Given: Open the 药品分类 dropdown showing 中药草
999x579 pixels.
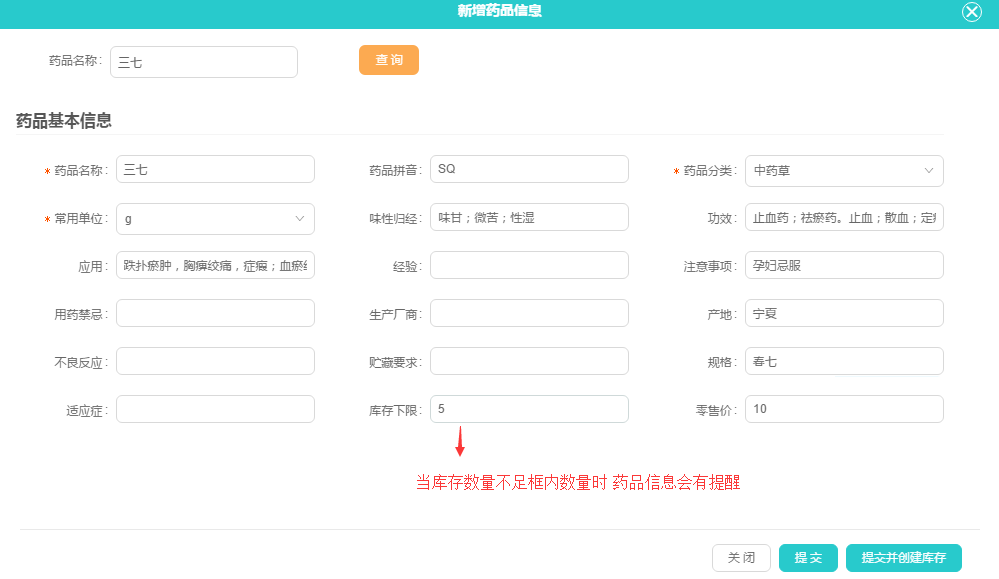Looking at the screenshot, I should tap(844, 171).
